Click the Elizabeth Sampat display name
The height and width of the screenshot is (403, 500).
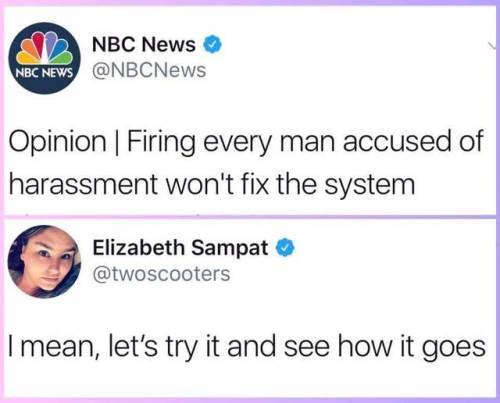point(180,248)
